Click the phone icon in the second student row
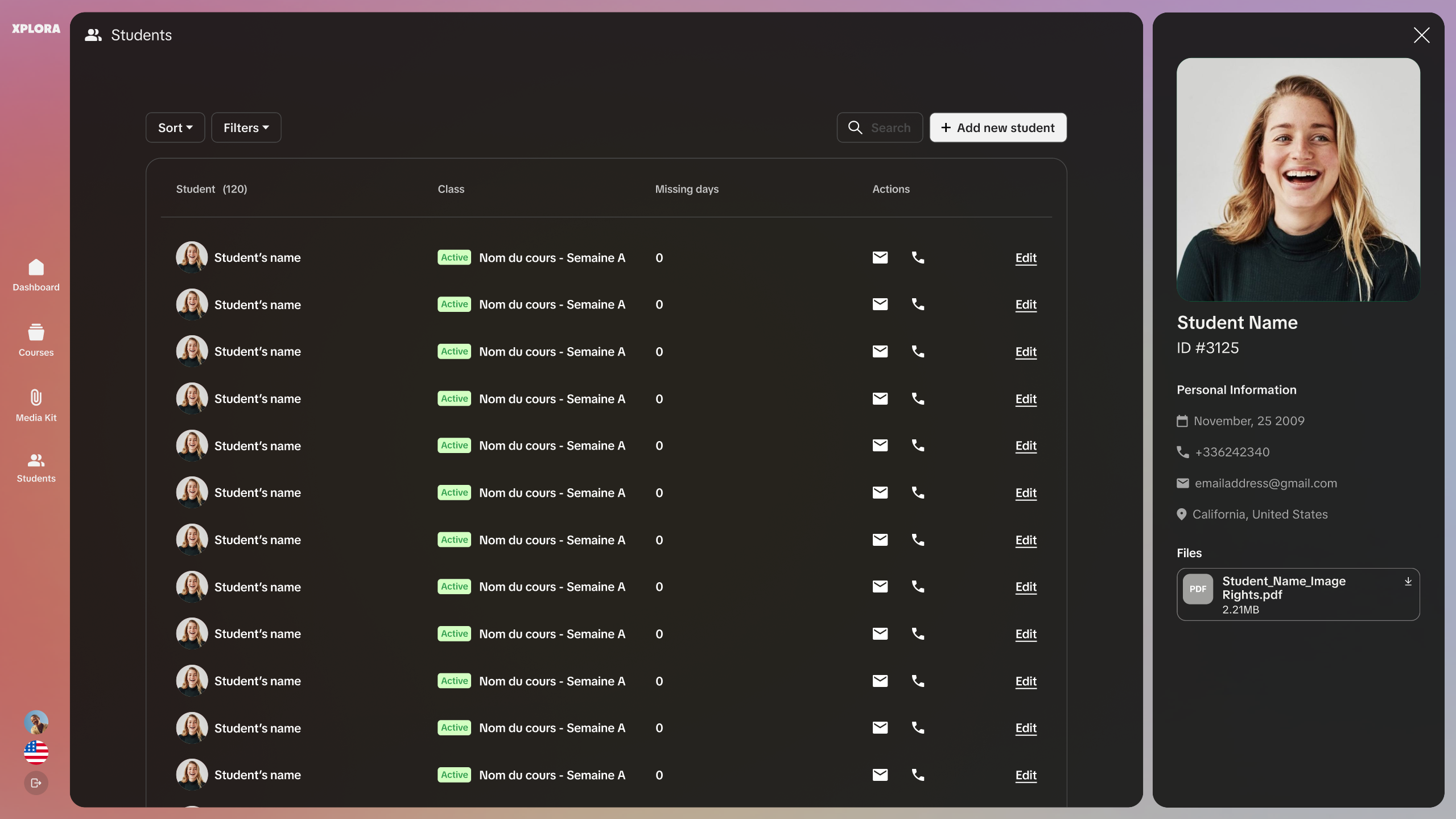The height and width of the screenshot is (819, 1456). 918,304
